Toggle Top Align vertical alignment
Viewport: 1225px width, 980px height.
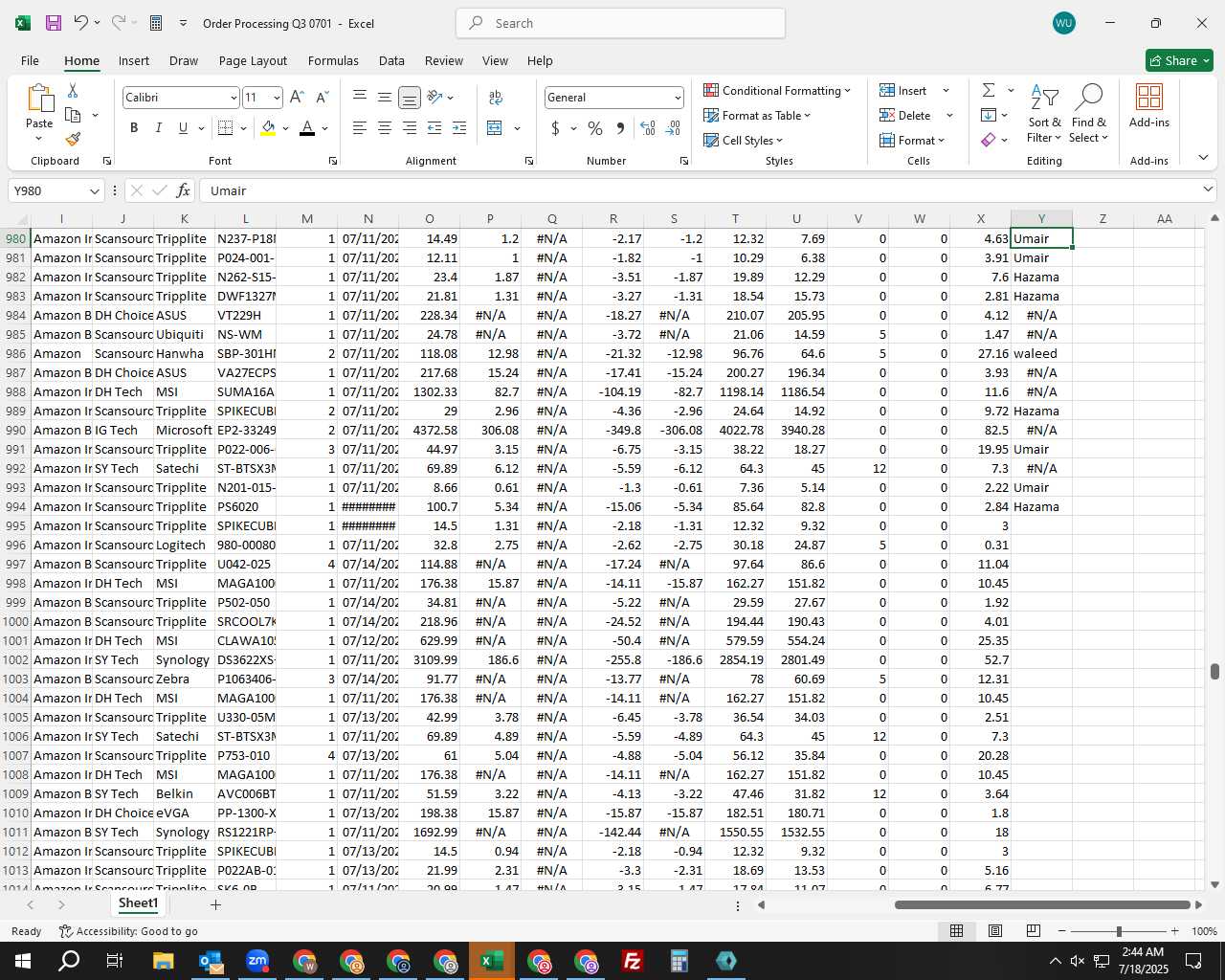pyautogui.click(x=360, y=97)
